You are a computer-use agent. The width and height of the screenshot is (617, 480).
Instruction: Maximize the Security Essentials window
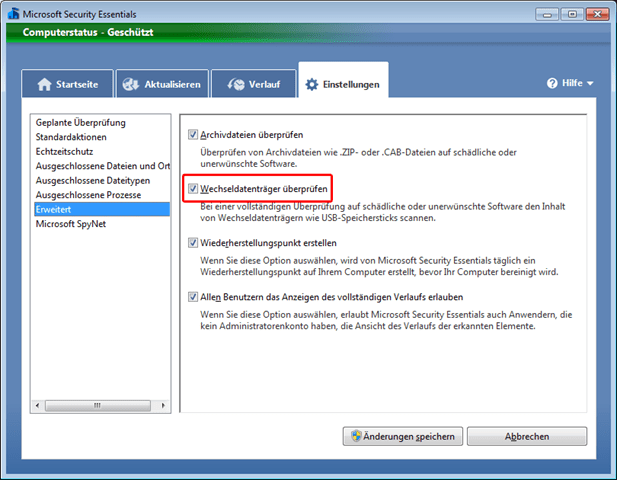(x=572, y=15)
